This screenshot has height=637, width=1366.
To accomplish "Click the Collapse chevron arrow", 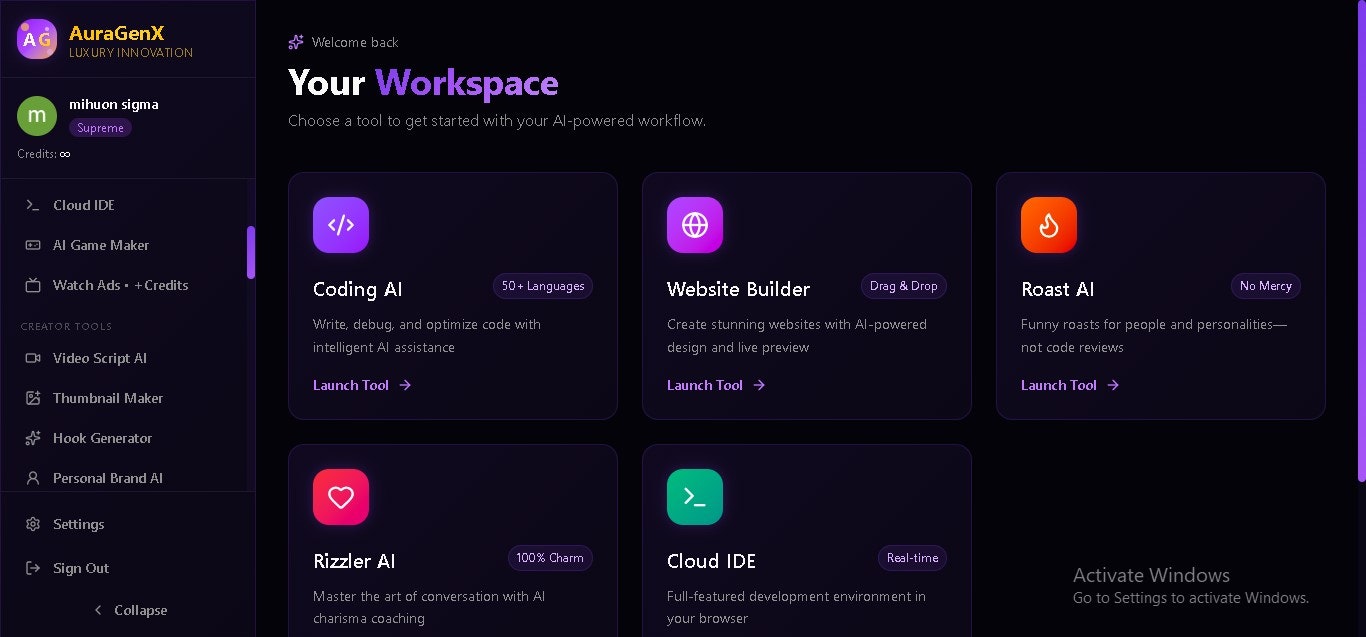I will click(98, 610).
